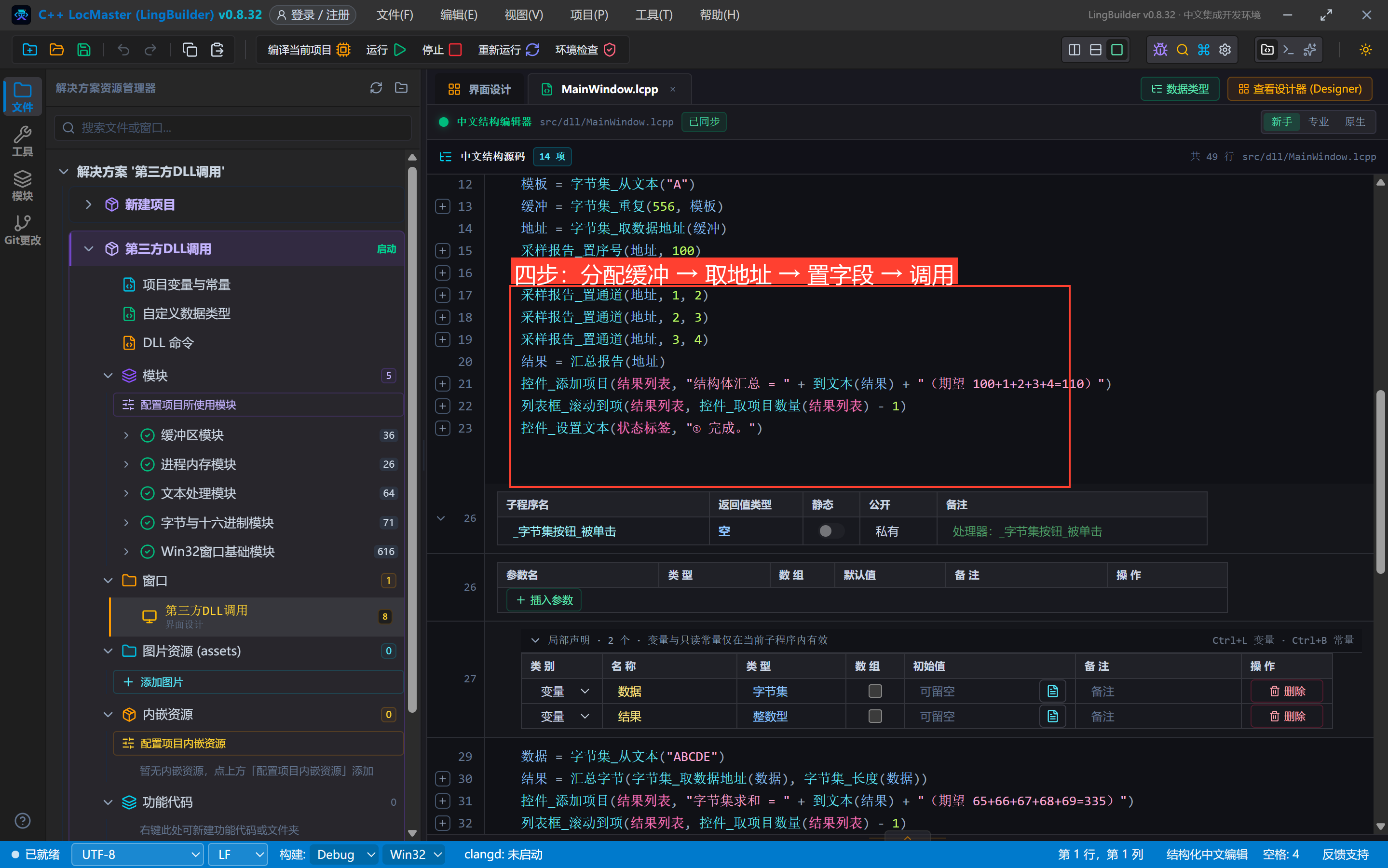Collapse the 局部声明 section
This screenshot has width=1388, height=868.
(x=535, y=639)
